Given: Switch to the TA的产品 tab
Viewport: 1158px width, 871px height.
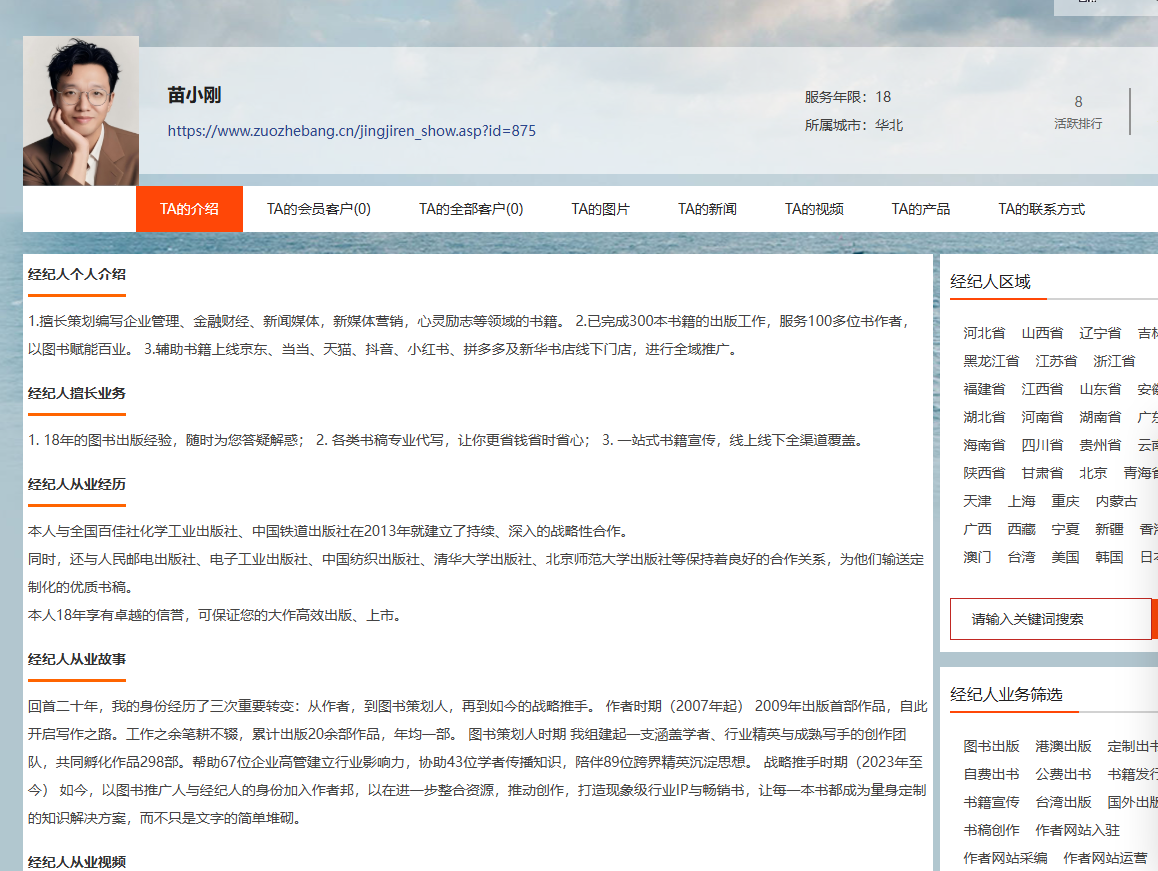Looking at the screenshot, I should (x=920, y=209).
